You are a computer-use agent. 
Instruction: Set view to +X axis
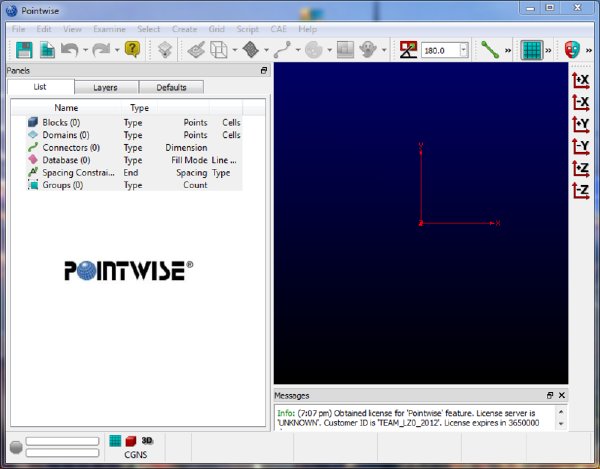(x=580, y=80)
